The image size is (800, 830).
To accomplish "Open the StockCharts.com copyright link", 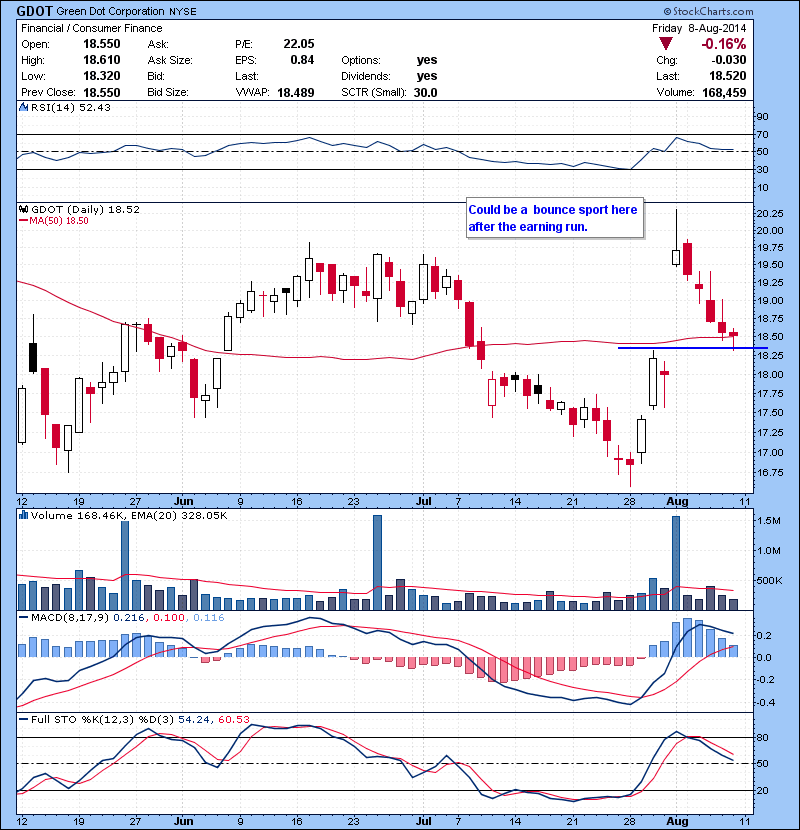I will pyautogui.click(x=708, y=11).
